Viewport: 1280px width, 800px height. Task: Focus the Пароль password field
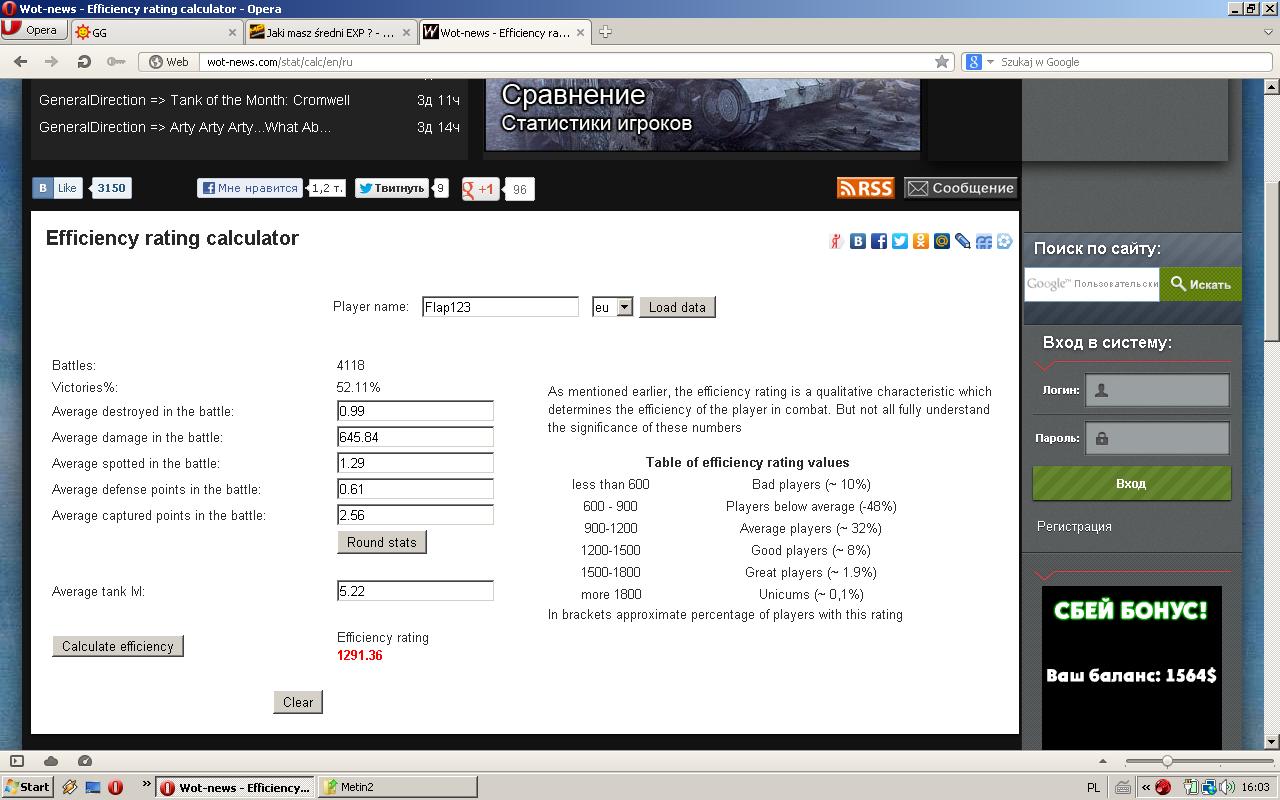click(1158, 438)
